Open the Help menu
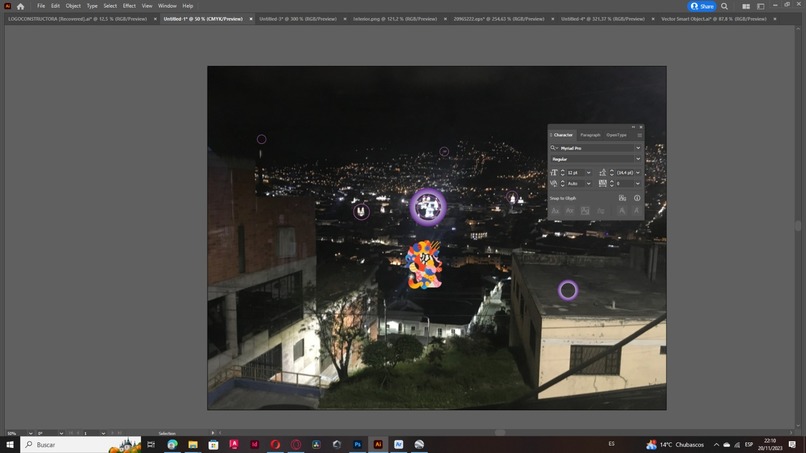The image size is (806, 453). coord(188,6)
